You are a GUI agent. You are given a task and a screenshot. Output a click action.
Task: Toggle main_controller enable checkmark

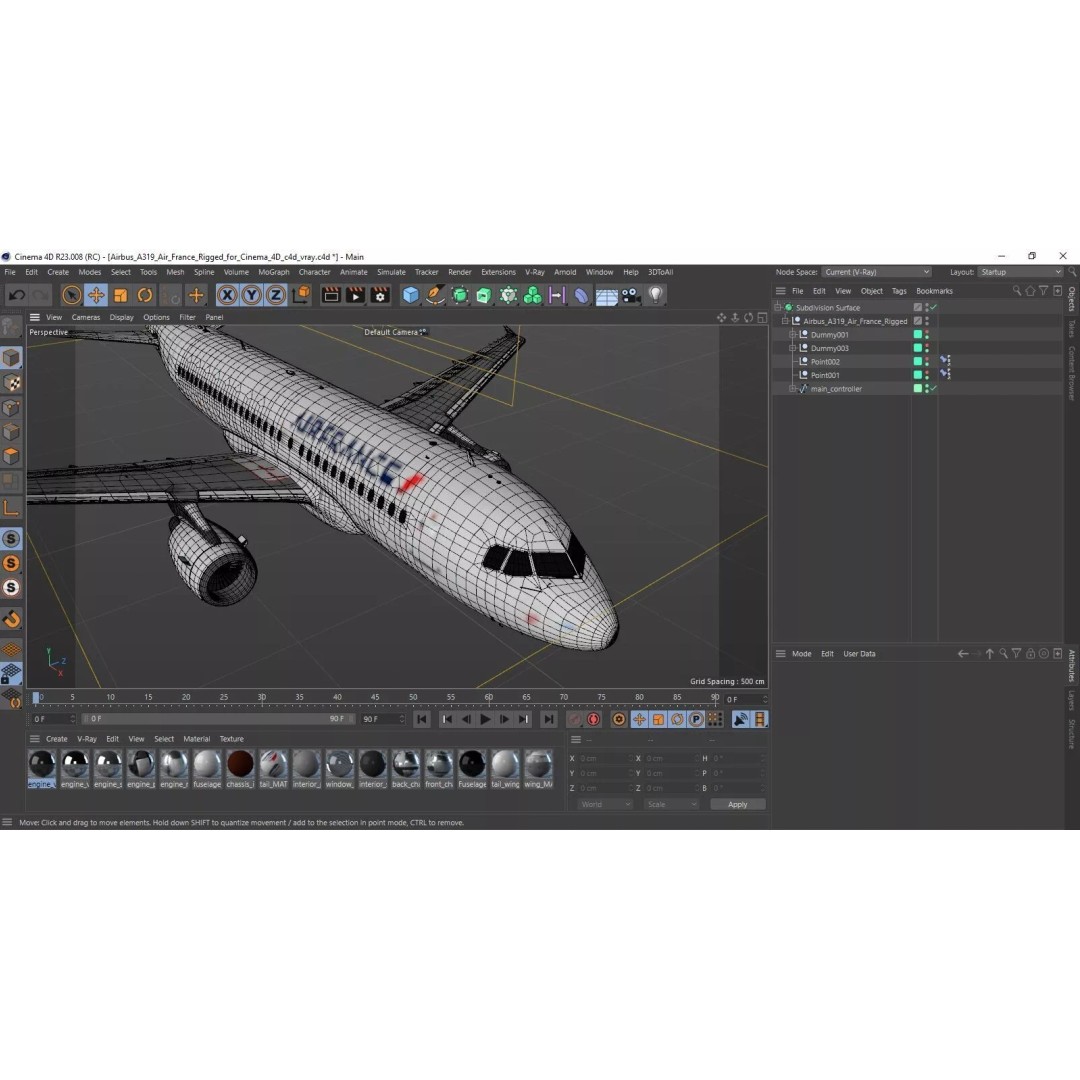coord(933,388)
